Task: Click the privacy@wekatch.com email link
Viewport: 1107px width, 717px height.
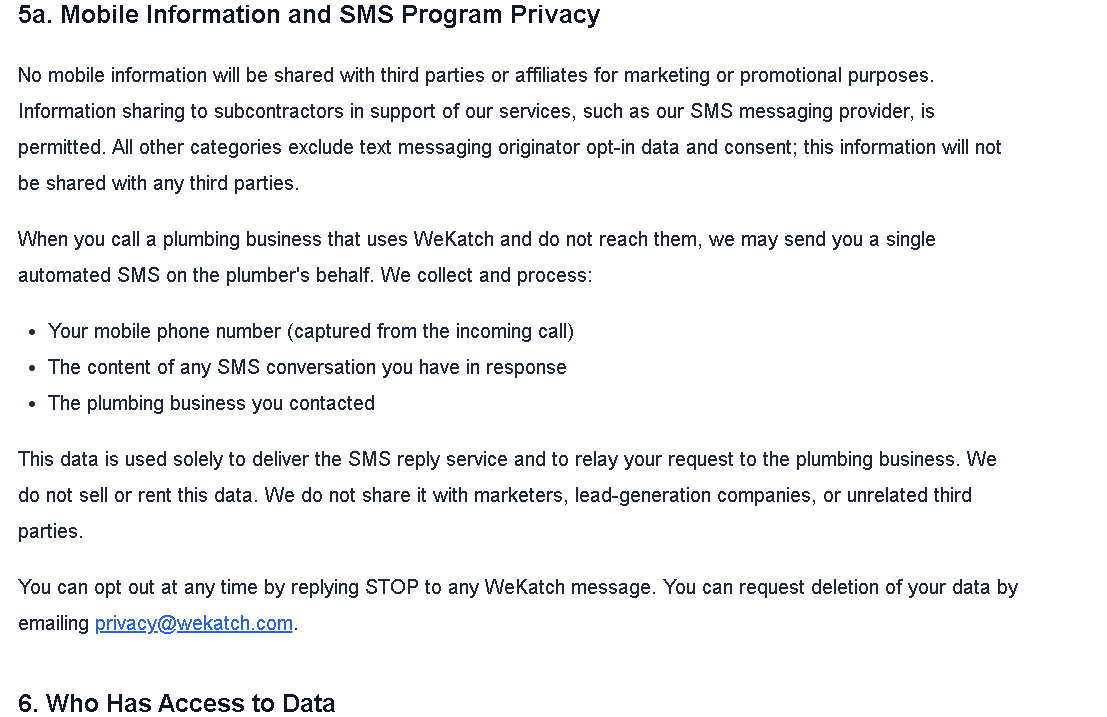Action: click(193, 624)
